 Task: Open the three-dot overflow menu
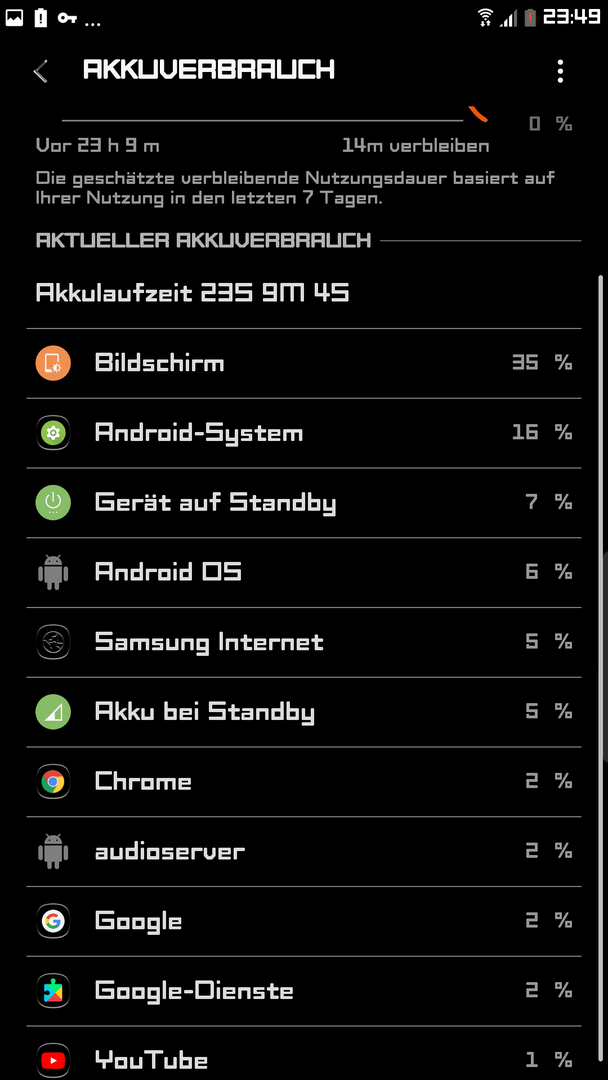pyautogui.click(x=560, y=71)
